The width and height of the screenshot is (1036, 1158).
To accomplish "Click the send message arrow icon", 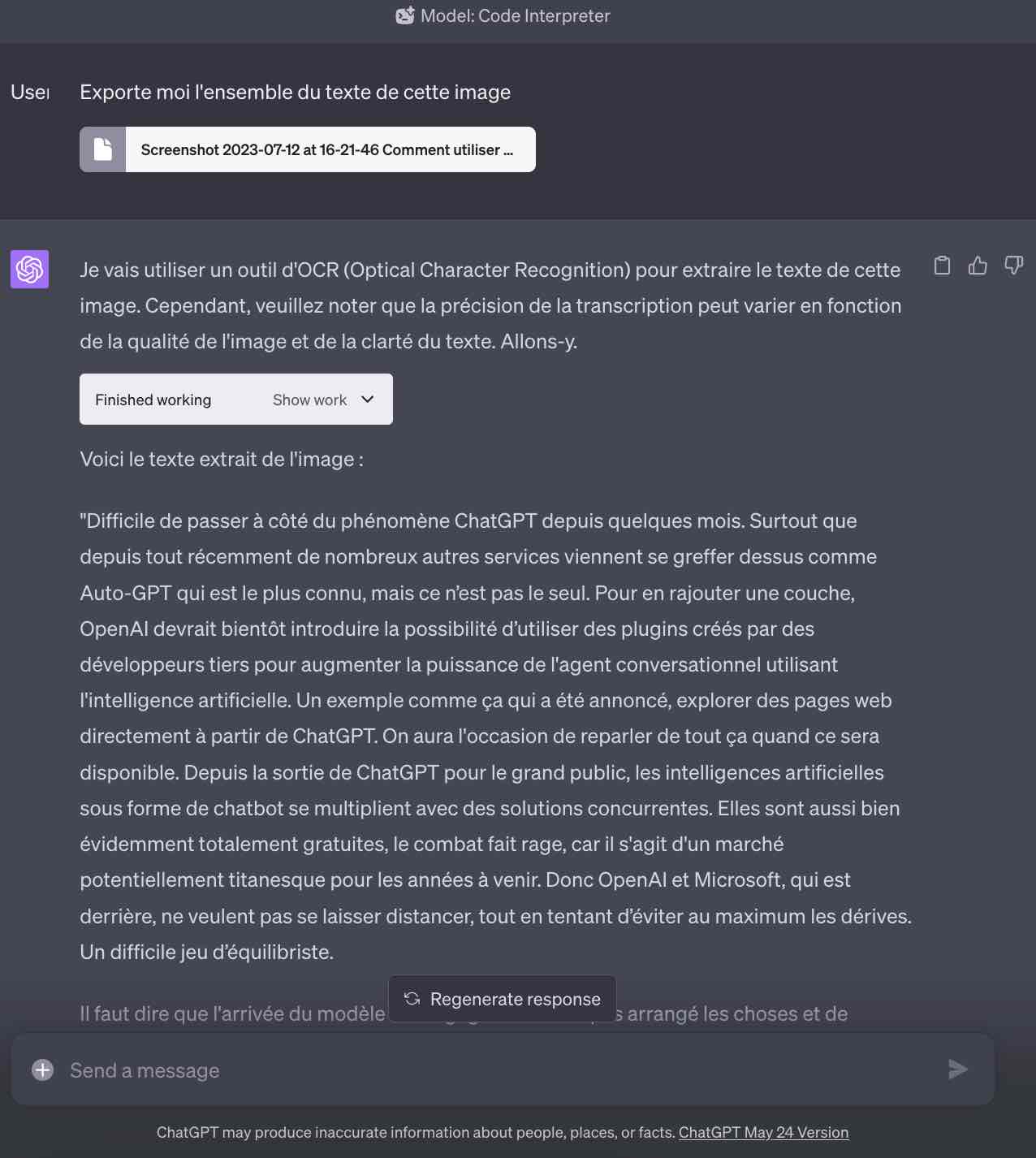I will coord(959,1069).
